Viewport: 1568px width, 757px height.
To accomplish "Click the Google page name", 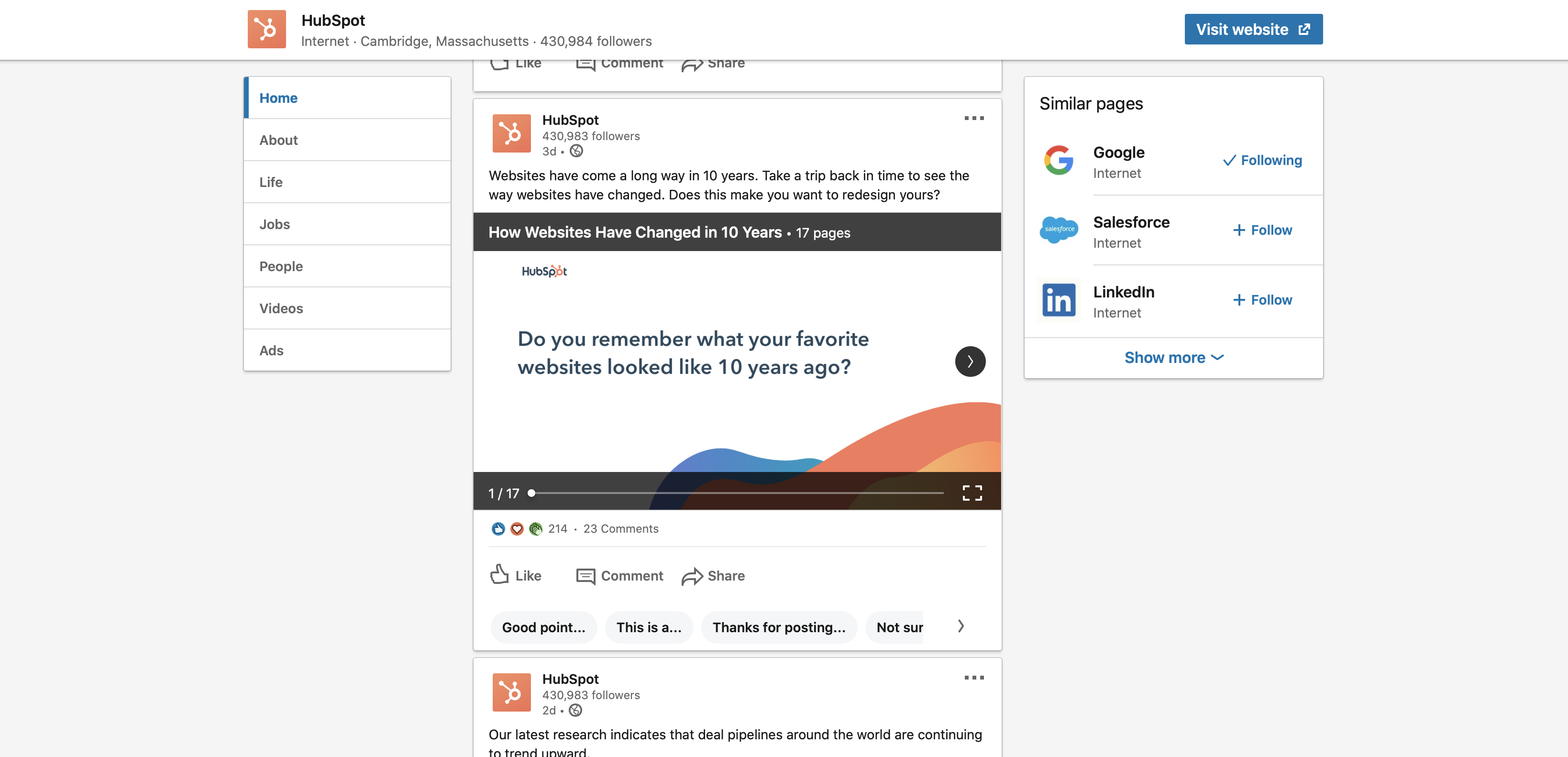I will pos(1119,152).
